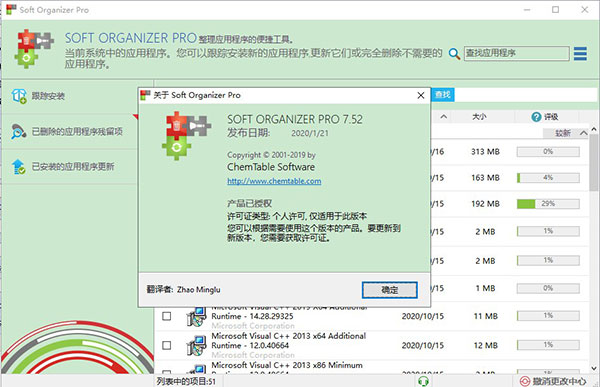Click the magnifier search icon in header

point(454,54)
